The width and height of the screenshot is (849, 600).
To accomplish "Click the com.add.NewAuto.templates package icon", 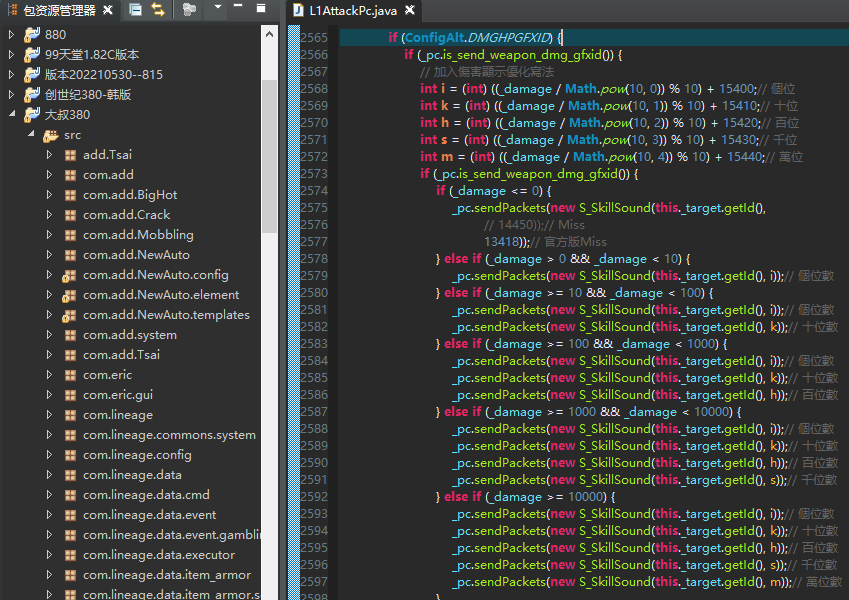I will (x=69, y=316).
